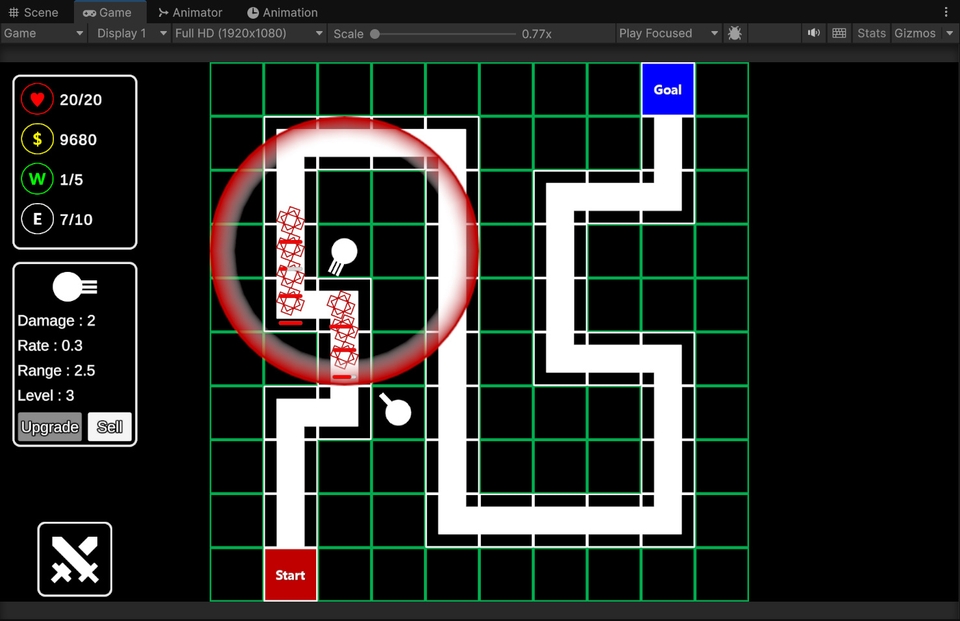Click the red heart health icon
960x621 pixels.
(37, 99)
